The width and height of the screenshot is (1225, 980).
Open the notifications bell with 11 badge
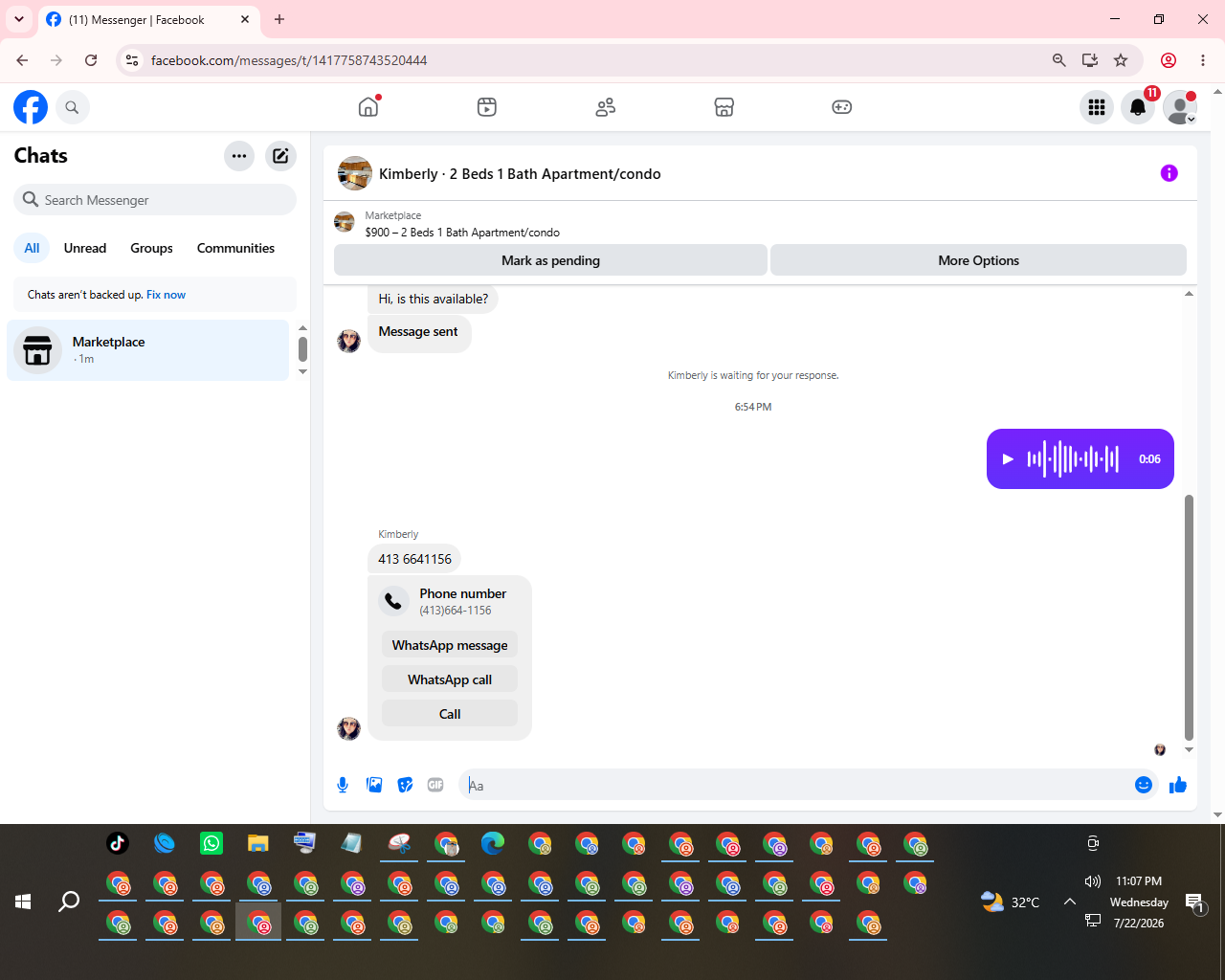(1138, 107)
